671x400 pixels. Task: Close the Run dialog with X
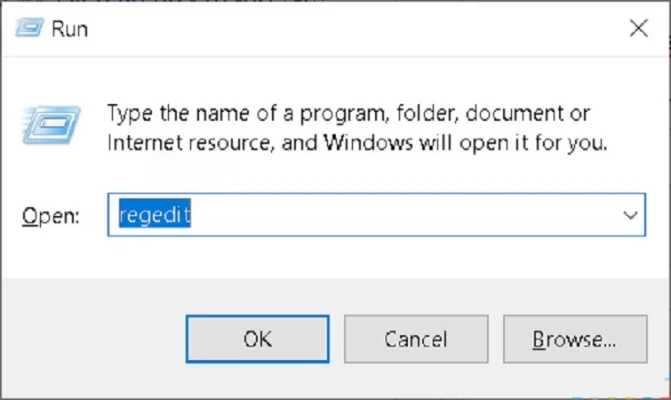pyautogui.click(x=638, y=29)
